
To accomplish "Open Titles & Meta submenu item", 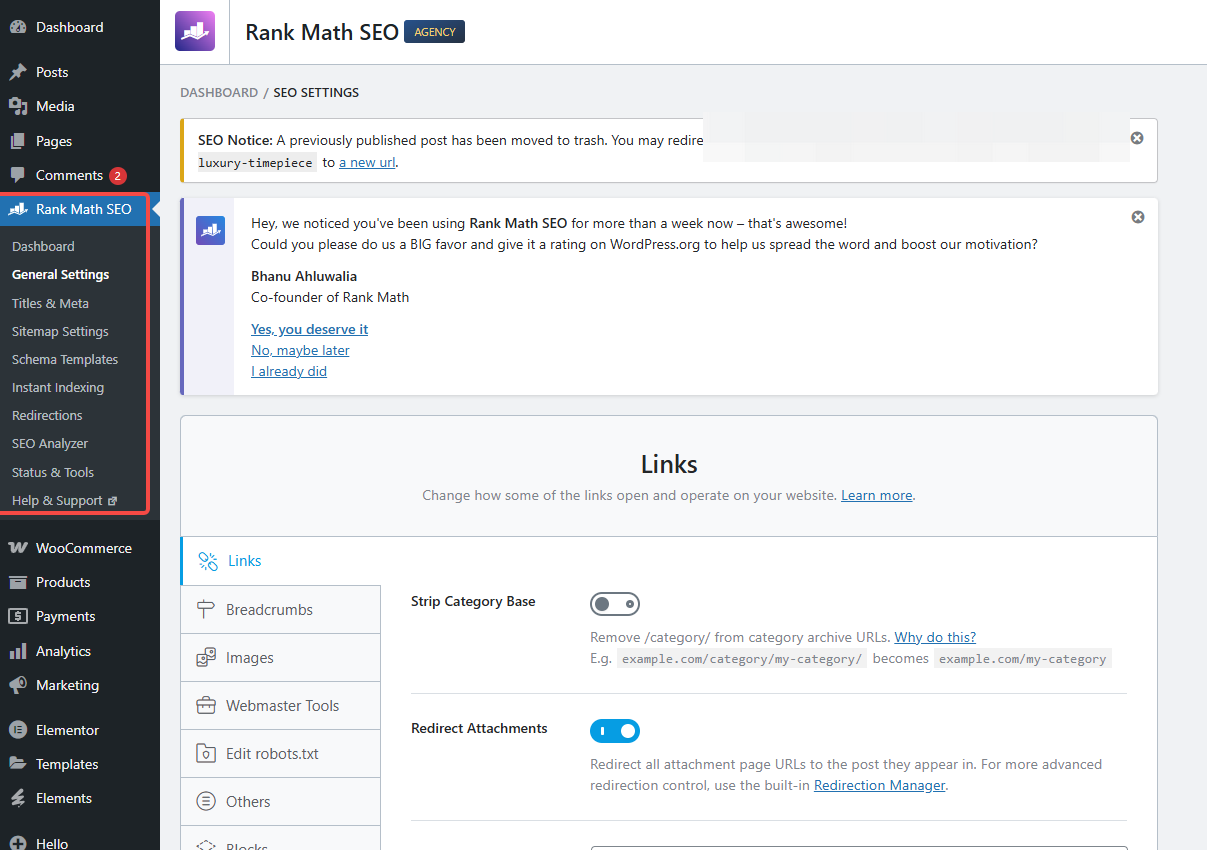I will [x=50, y=303].
